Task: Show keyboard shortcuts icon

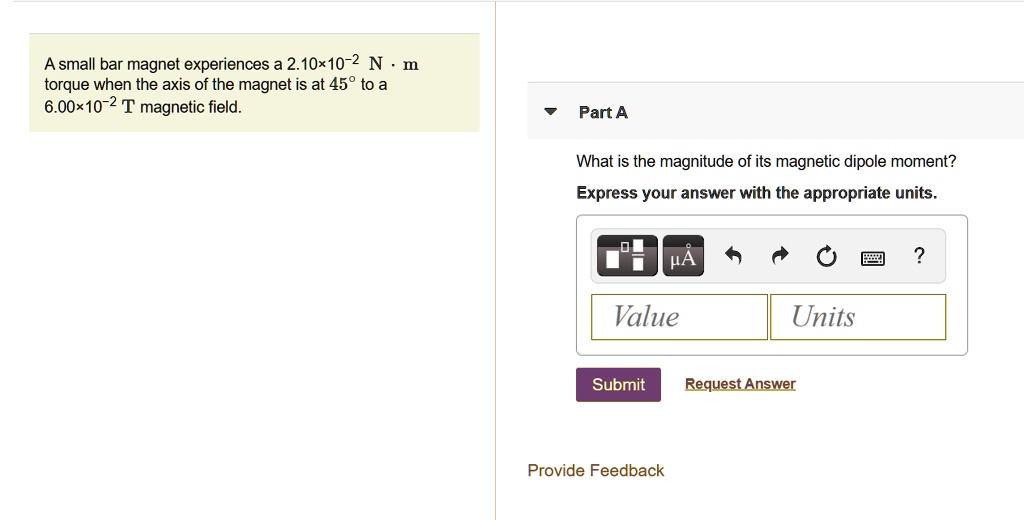Action: (x=873, y=258)
